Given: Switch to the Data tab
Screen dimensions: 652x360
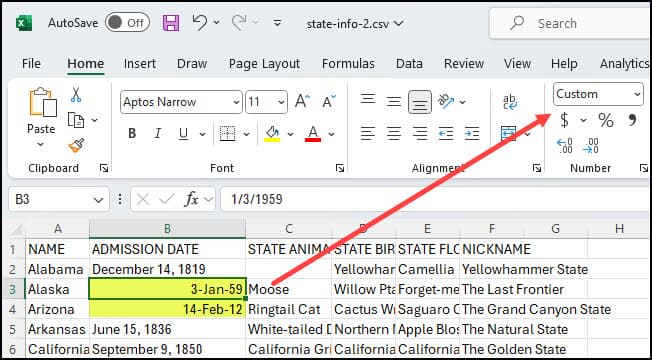Looking at the screenshot, I should [409, 64].
